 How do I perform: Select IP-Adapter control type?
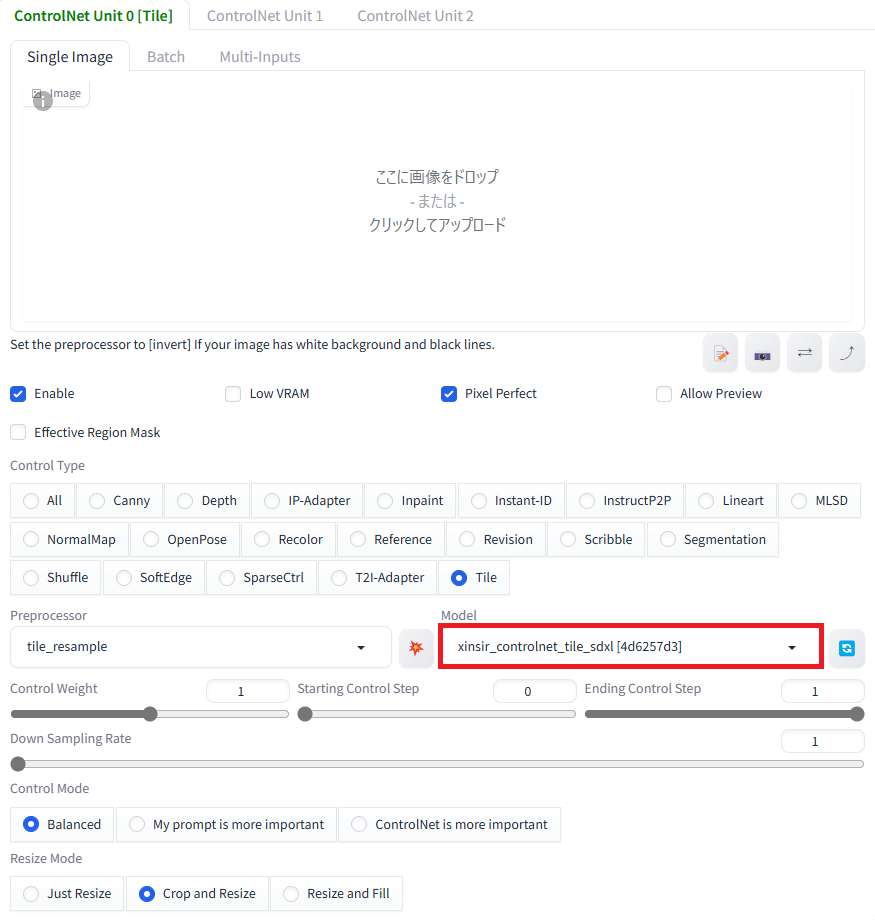[x=307, y=500]
